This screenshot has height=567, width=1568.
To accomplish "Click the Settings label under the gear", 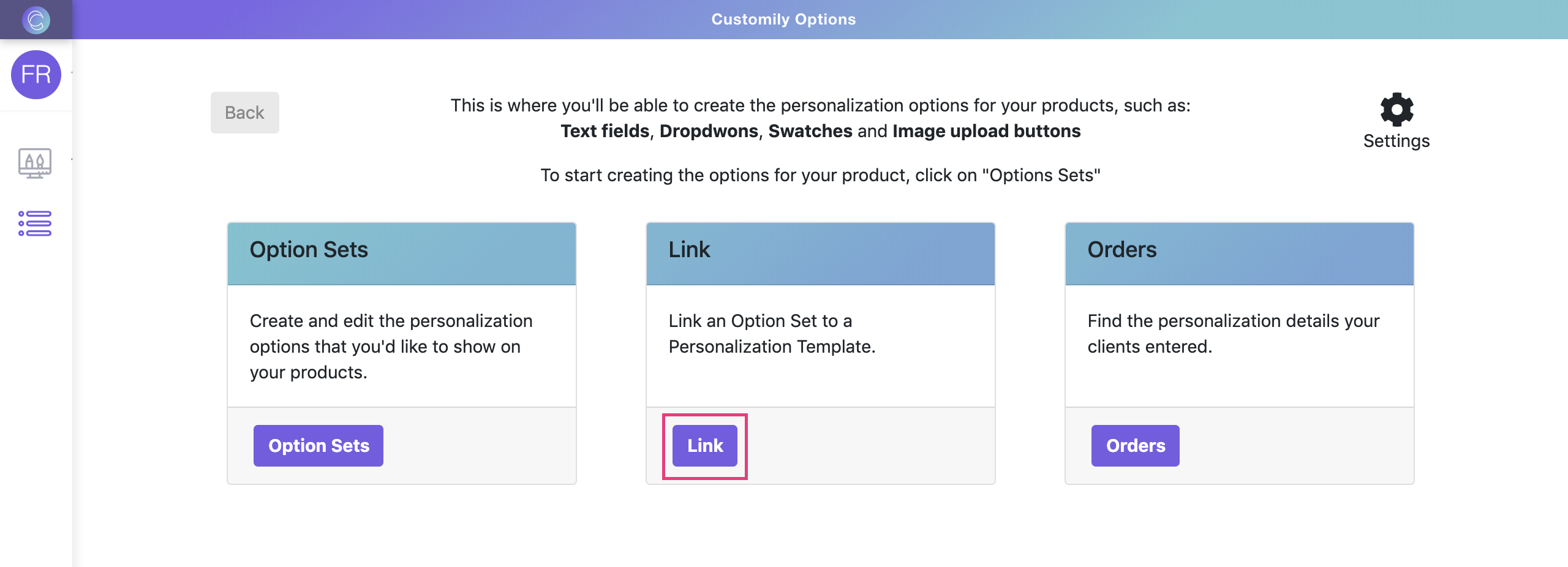I will [1396, 141].
